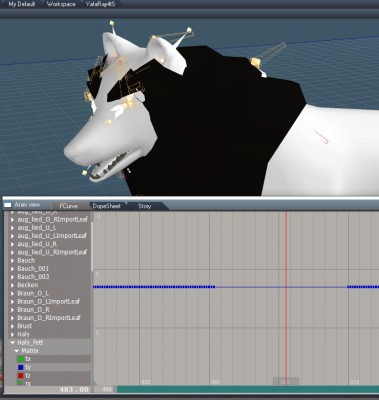Switch to the DopeSheet tab
The image size is (379, 400).
106,206
